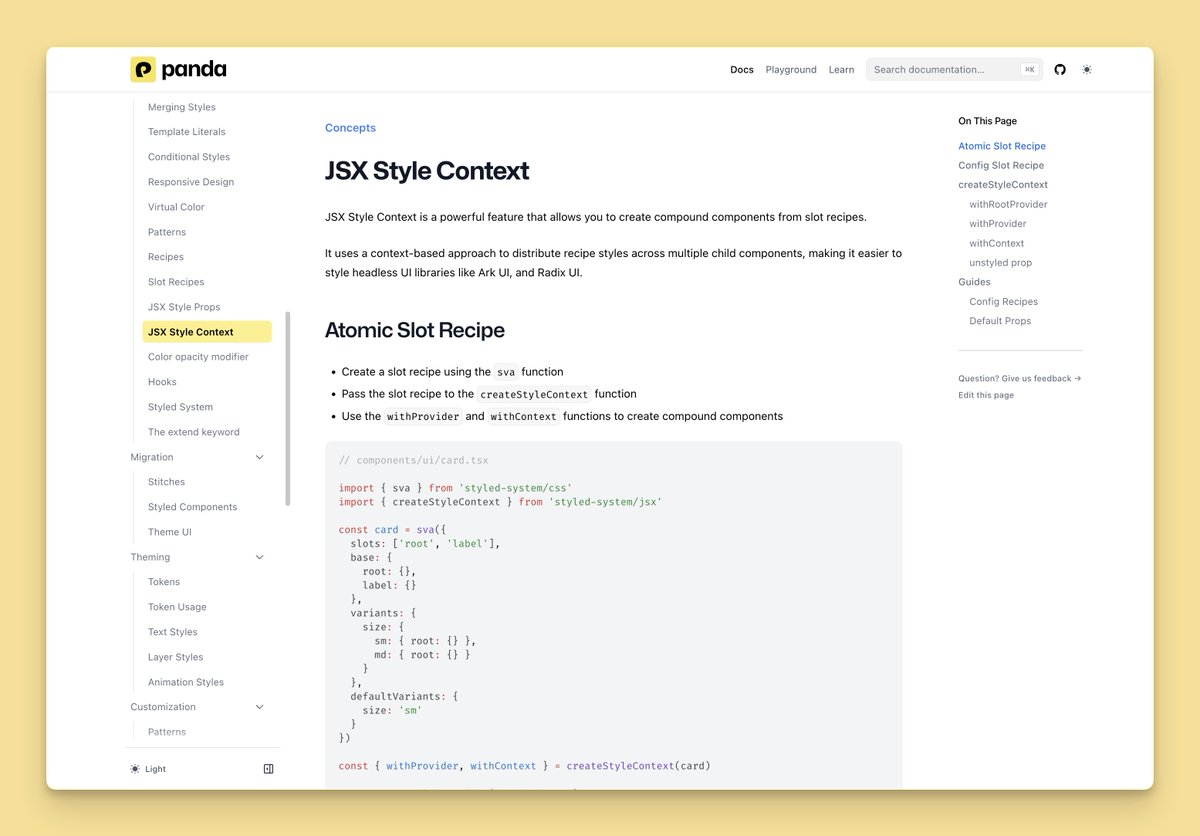The height and width of the screenshot is (836, 1200).
Task: Open Merging Styles in sidebar
Action: click(x=182, y=107)
